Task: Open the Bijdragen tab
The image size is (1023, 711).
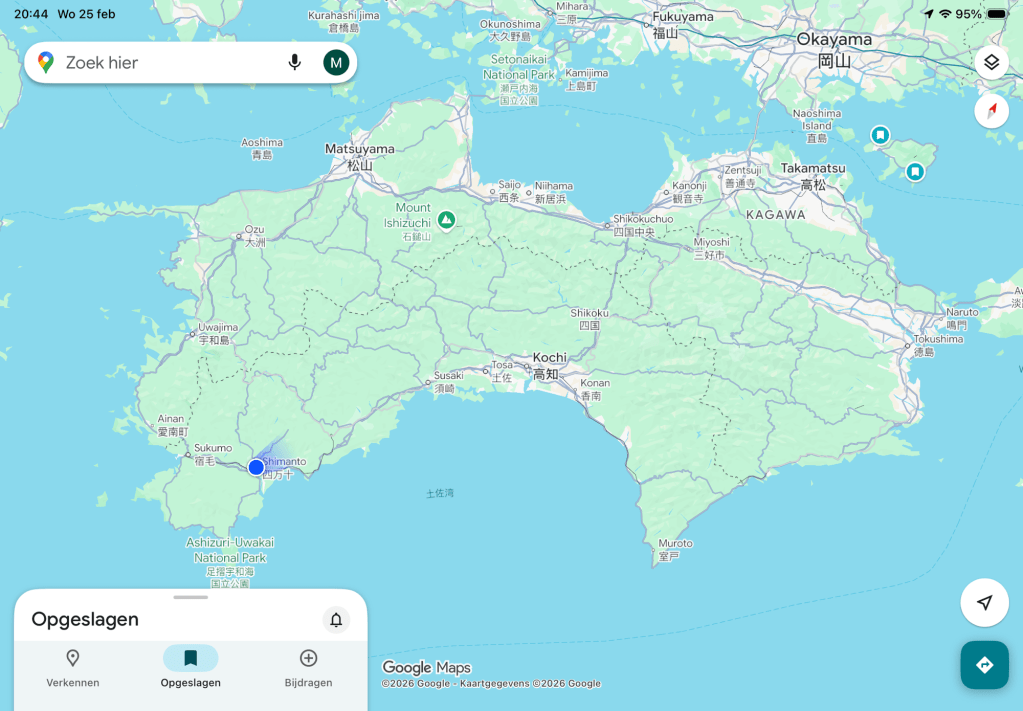Action: 308,668
